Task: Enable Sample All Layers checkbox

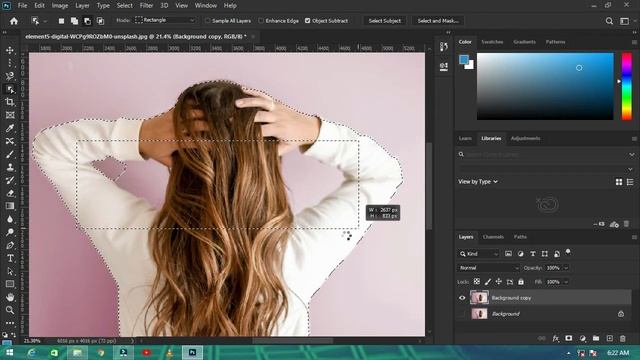Action: (207, 21)
